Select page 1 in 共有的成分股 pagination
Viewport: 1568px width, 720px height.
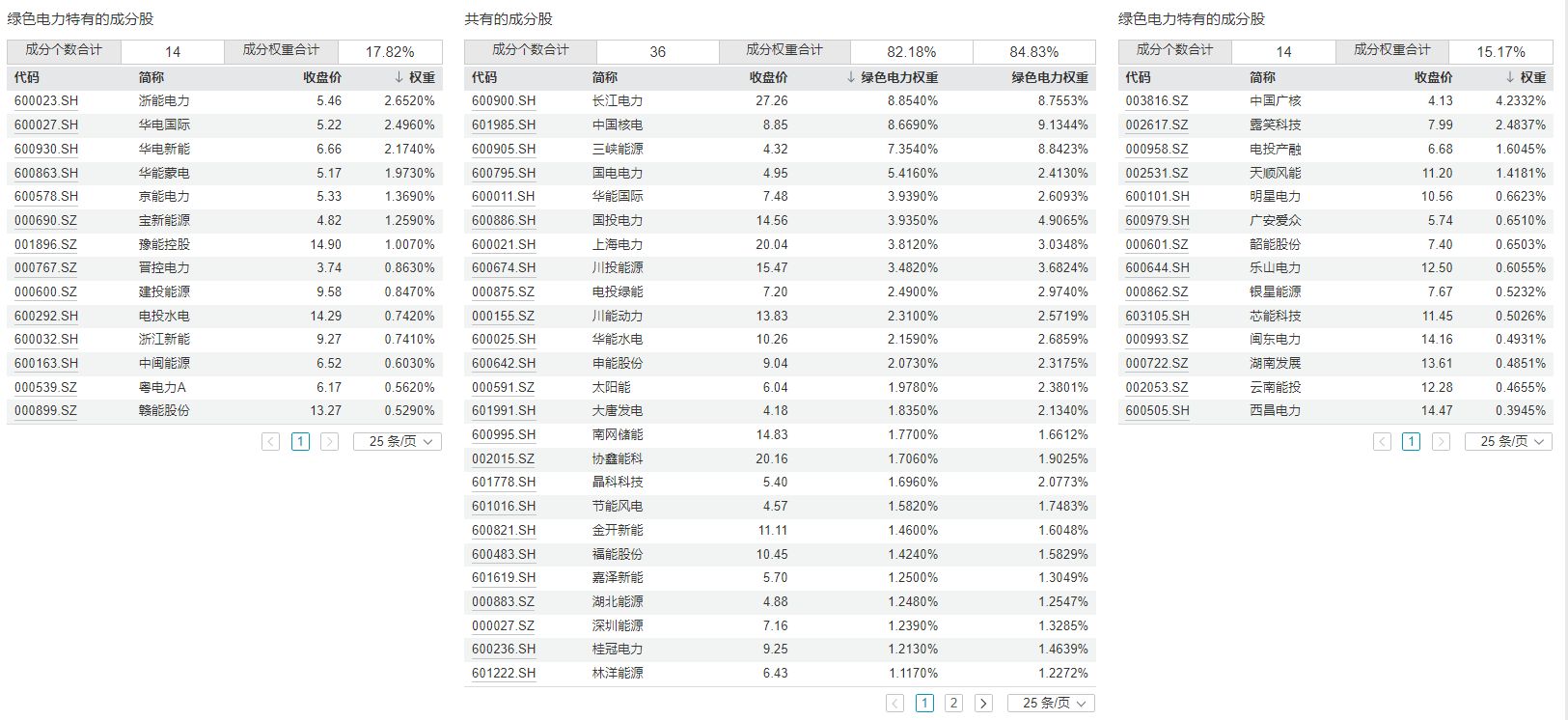(924, 703)
